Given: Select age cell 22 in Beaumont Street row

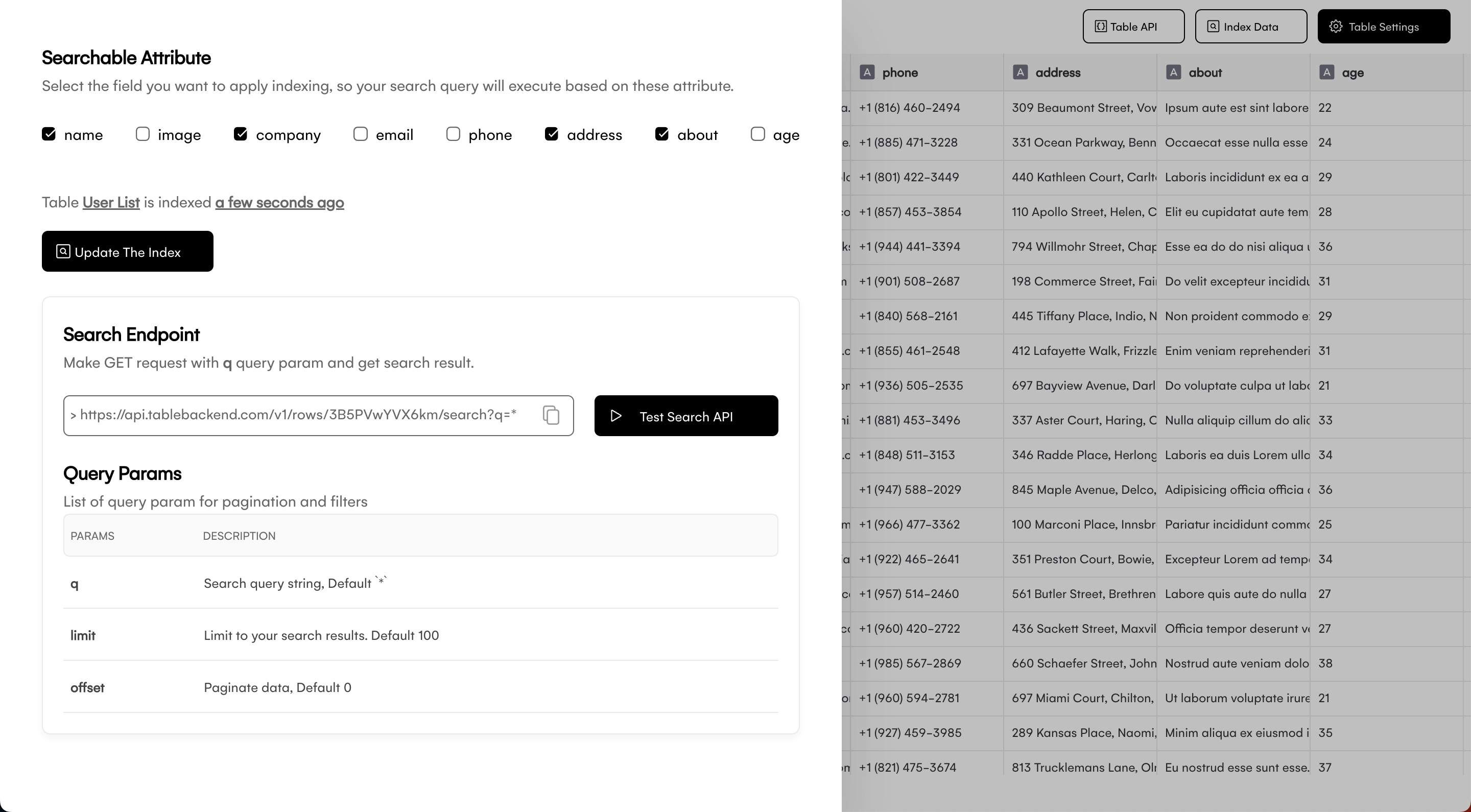Looking at the screenshot, I should (1386, 108).
